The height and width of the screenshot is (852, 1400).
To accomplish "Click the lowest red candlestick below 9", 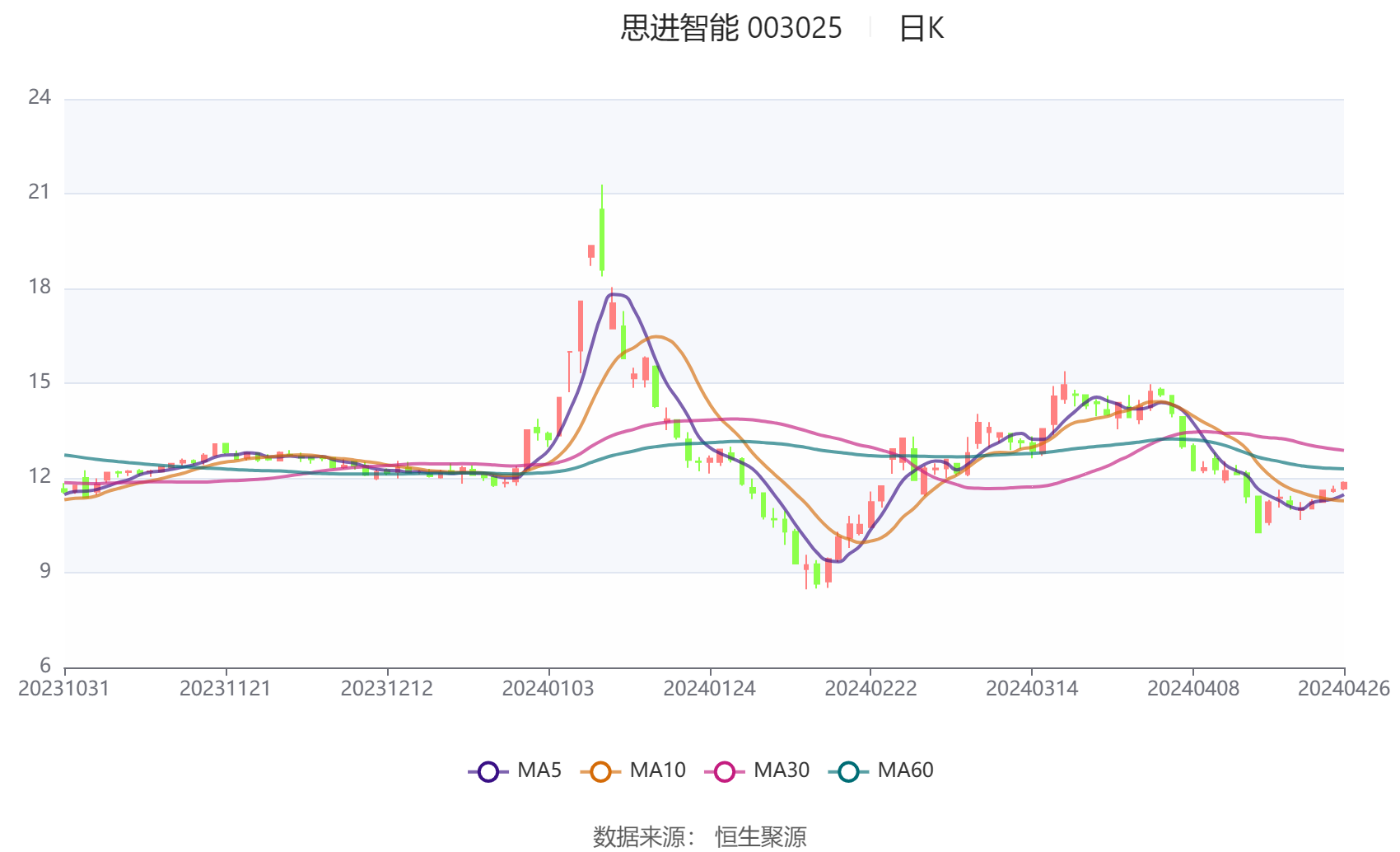I will (806, 569).
